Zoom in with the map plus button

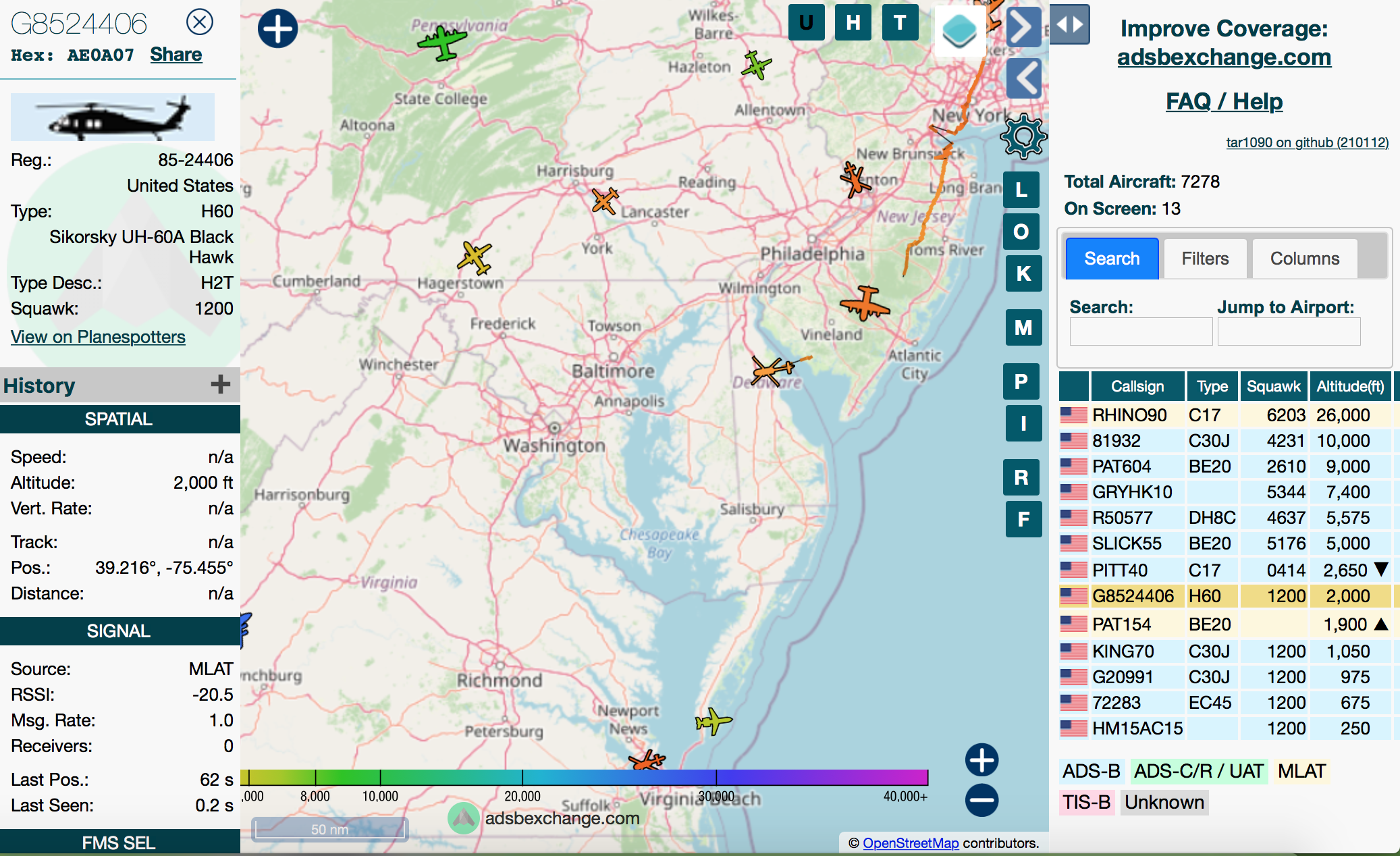tap(981, 760)
